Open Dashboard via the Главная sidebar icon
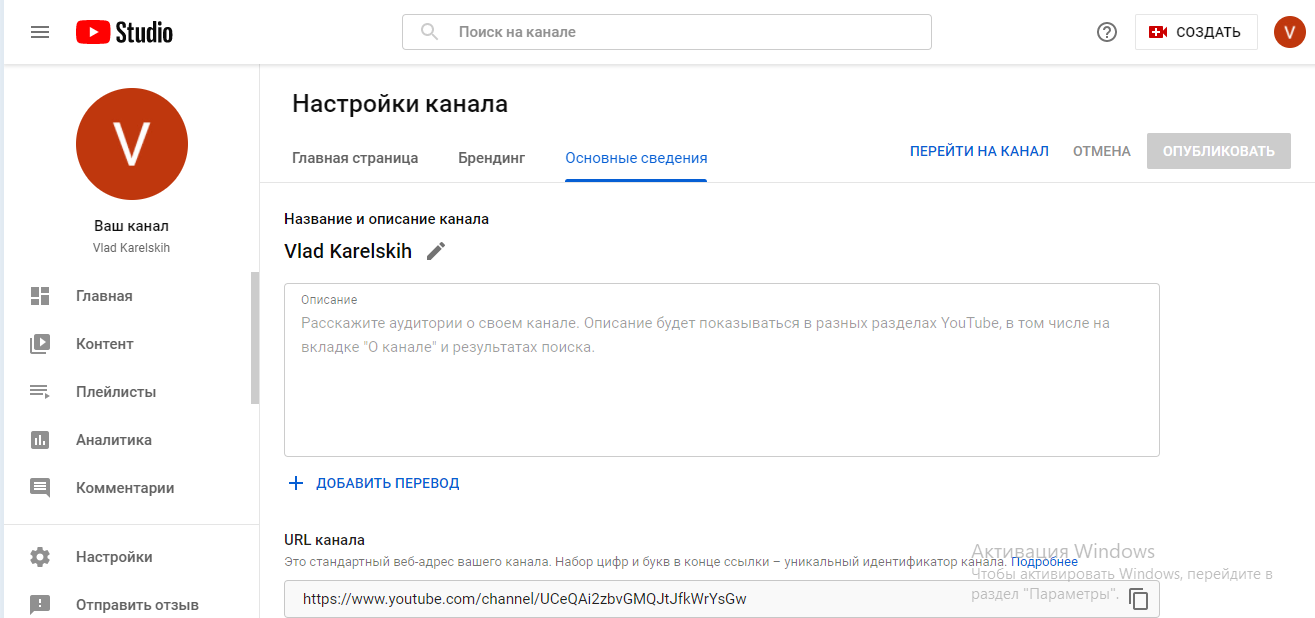1315x618 pixels. (x=40, y=296)
